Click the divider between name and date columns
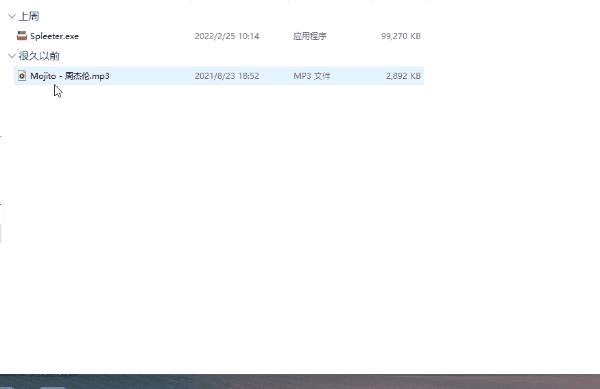Image resolution: width=600 pixels, height=389 pixels. pos(190,2)
